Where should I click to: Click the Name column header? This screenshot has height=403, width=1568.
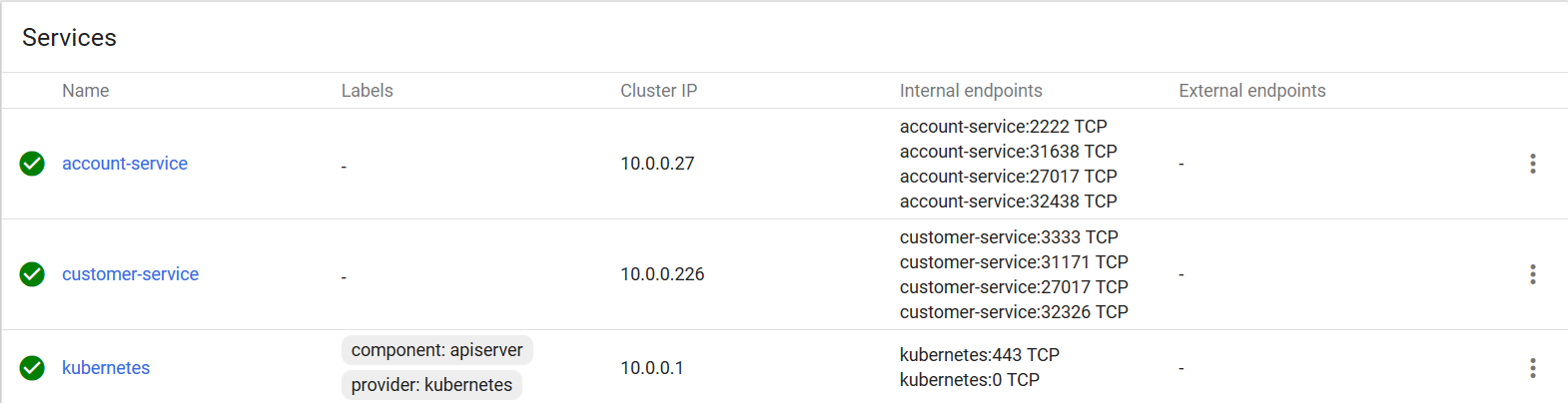click(x=85, y=91)
